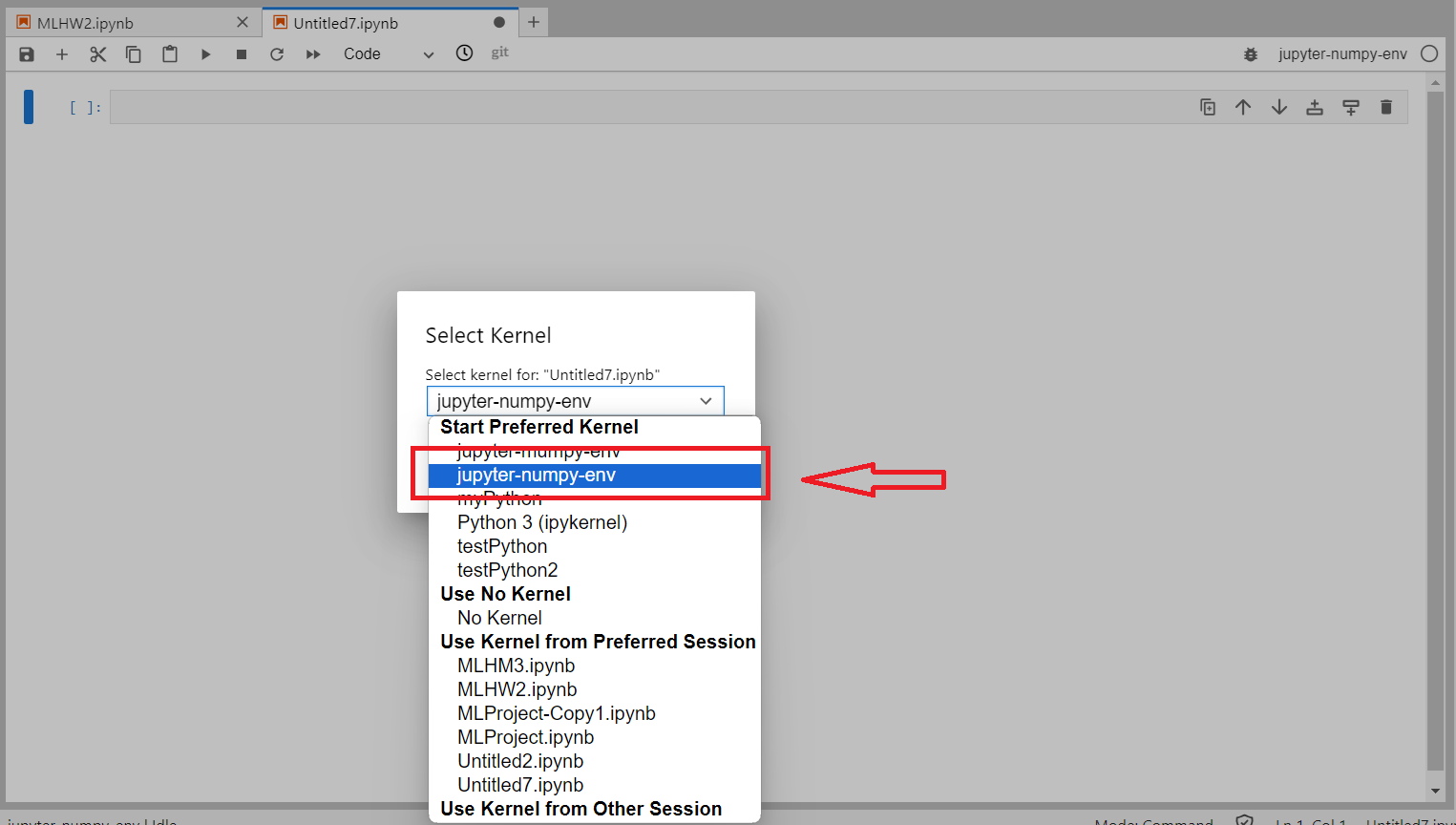Viewport: 1456px width, 825px height.
Task: Move the cell up with the arrow icon
Action: point(1243,107)
